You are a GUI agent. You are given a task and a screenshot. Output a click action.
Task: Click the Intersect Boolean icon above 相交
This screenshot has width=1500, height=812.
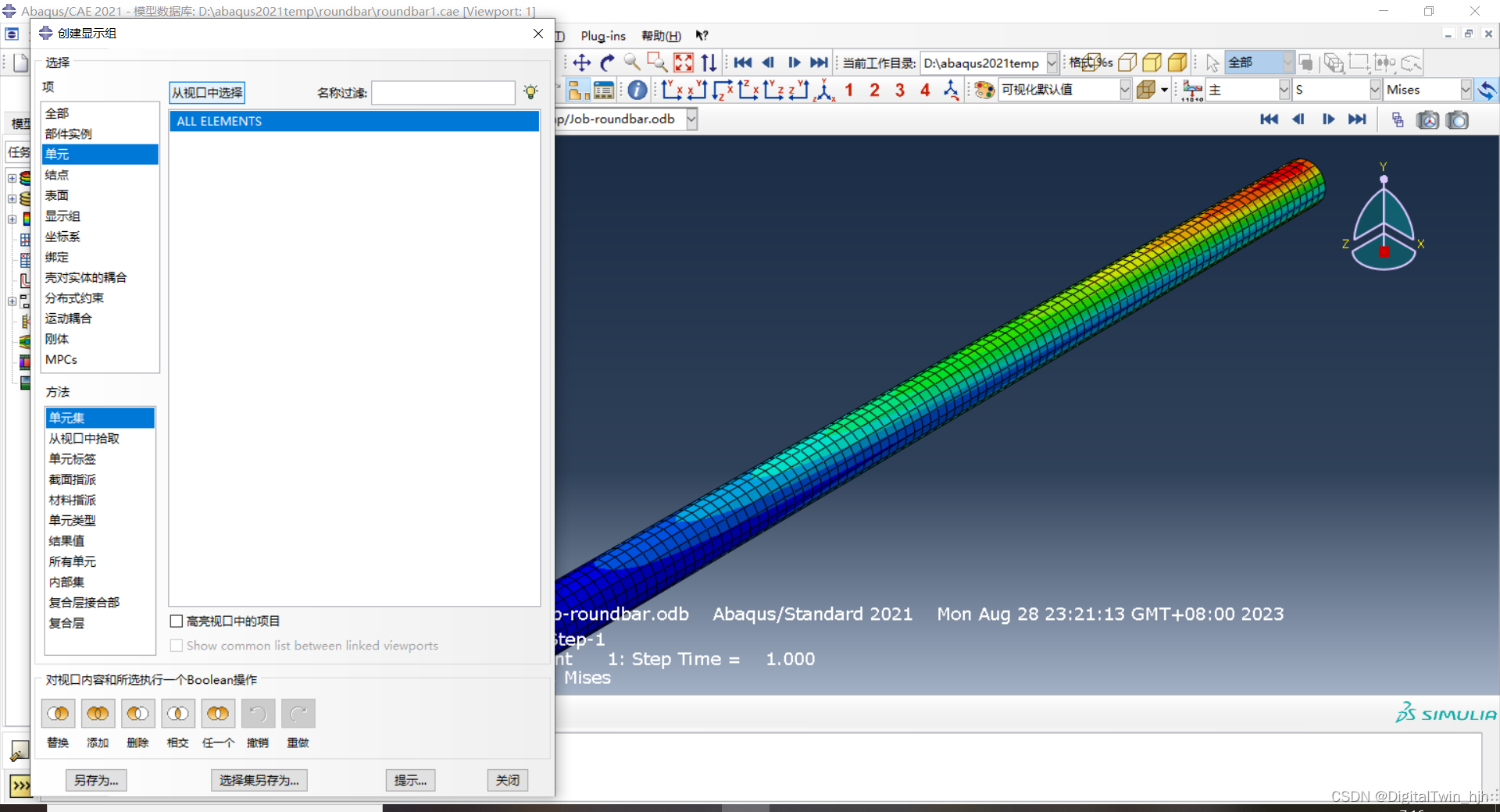click(x=178, y=714)
